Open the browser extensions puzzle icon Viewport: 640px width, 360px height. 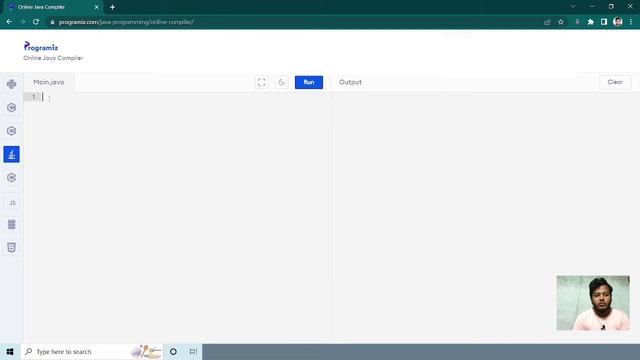coord(591,22)
